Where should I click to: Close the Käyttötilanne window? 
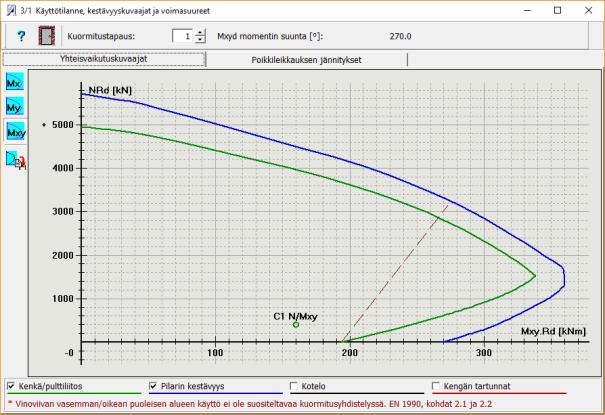coord(588,10)
